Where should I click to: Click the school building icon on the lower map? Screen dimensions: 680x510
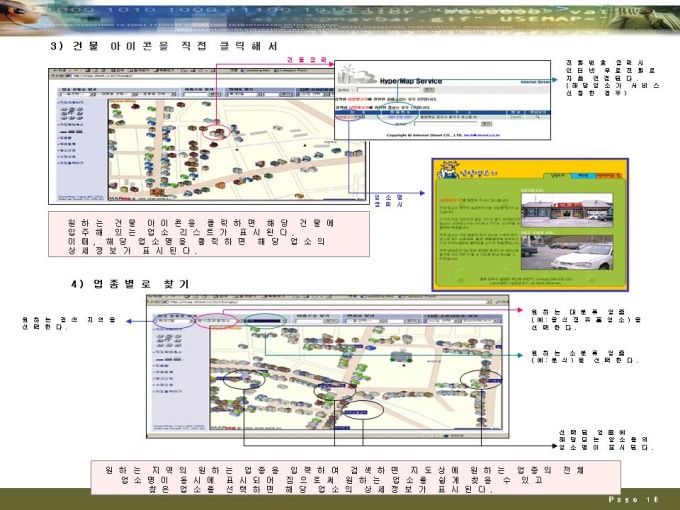coord(402,356)
